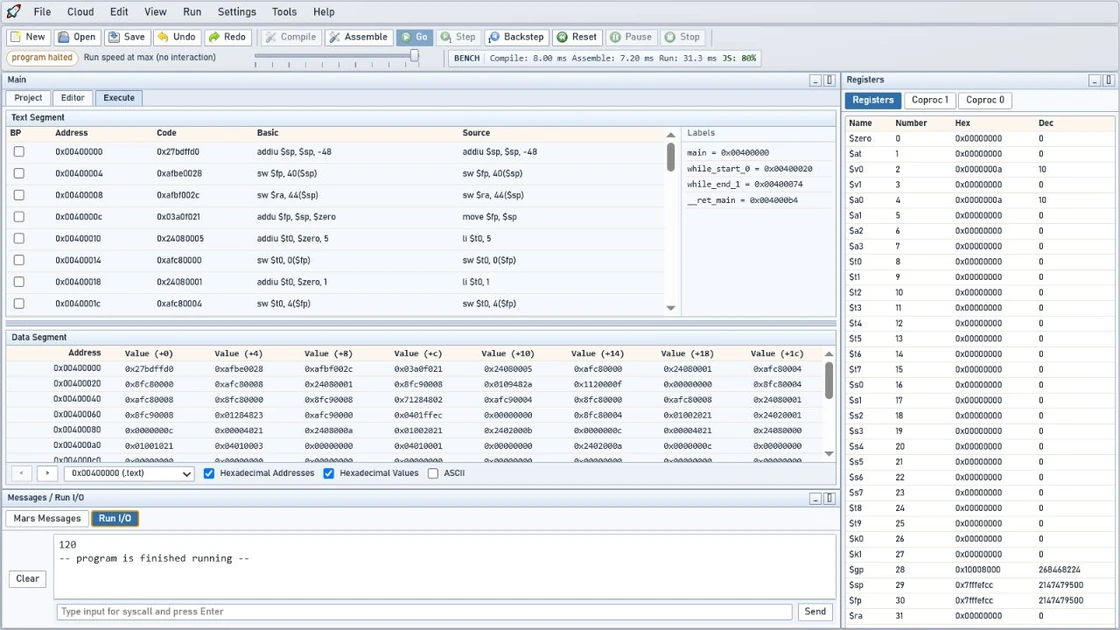The height and width of the screenshot is (630, 1120).
Task: Uncheck Hexadecimal Values checkbox
Action: tap(329, 474)
